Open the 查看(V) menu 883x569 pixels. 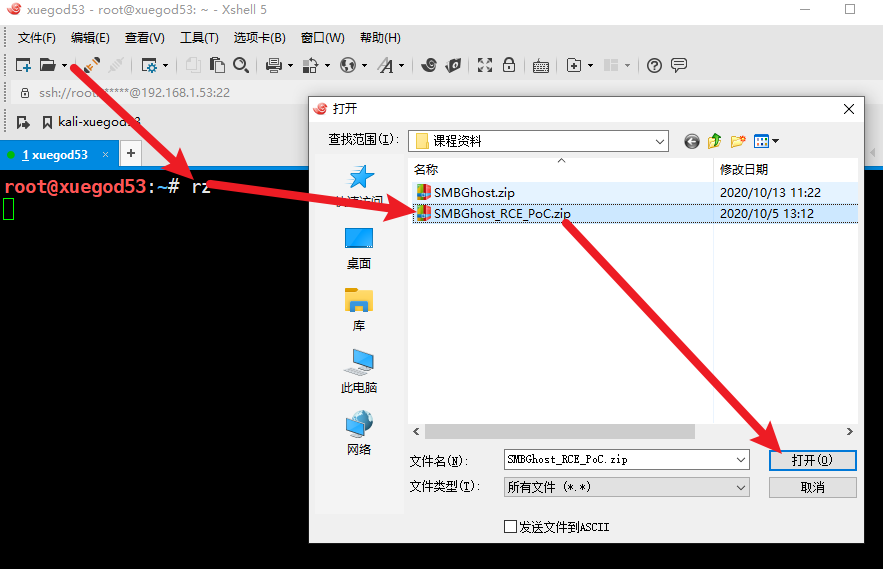(145, 38)
